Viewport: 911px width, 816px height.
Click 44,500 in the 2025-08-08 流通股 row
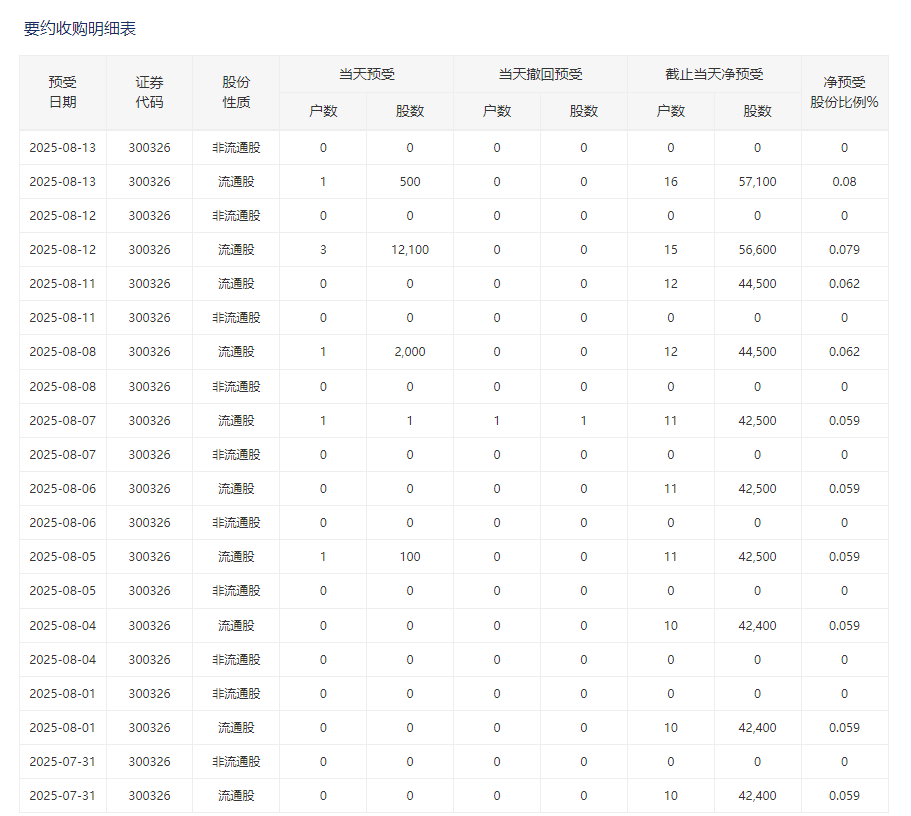(757, 352)
